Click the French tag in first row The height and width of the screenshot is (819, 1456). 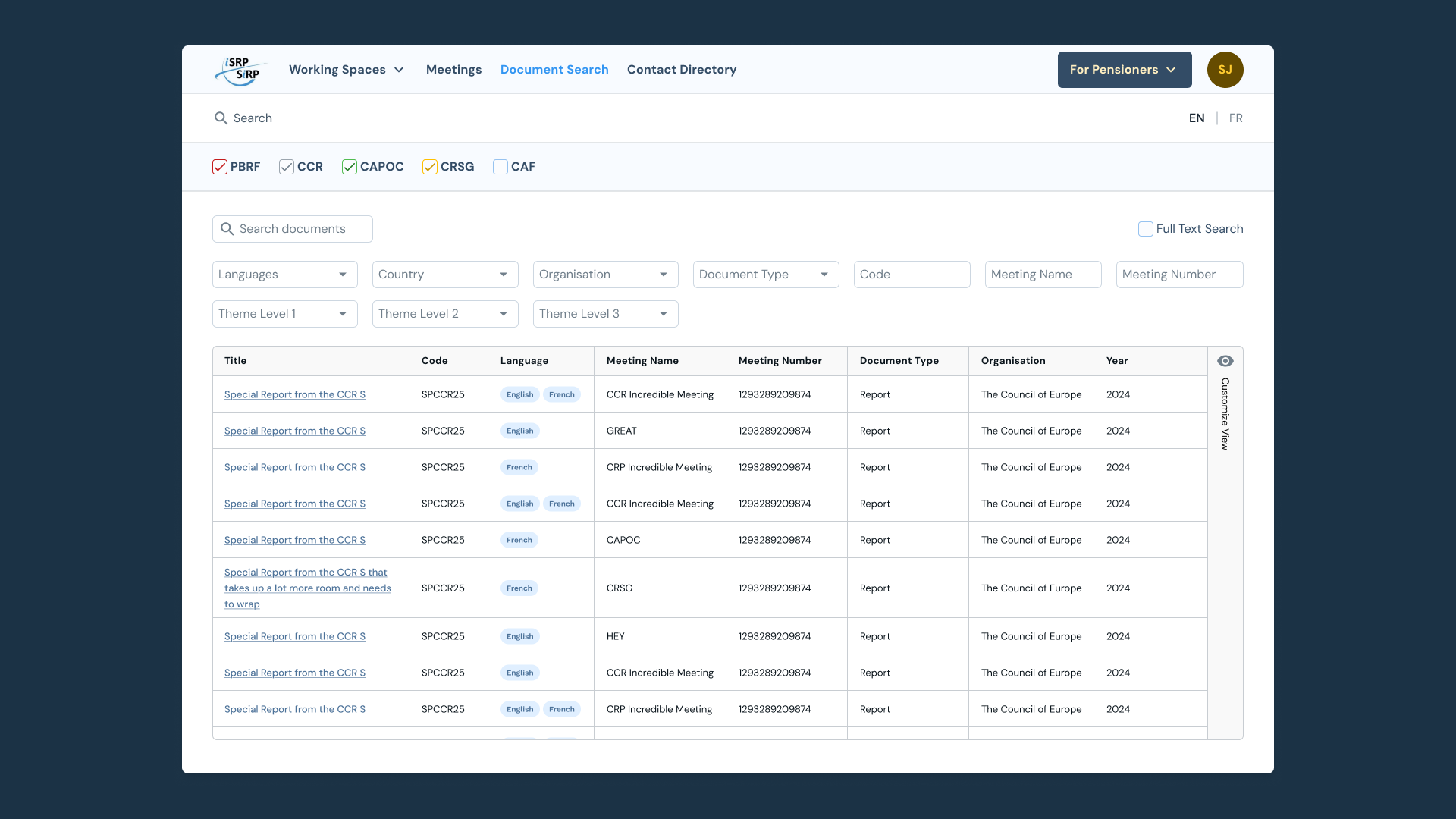pyautogui.click(x=561, y=394)
